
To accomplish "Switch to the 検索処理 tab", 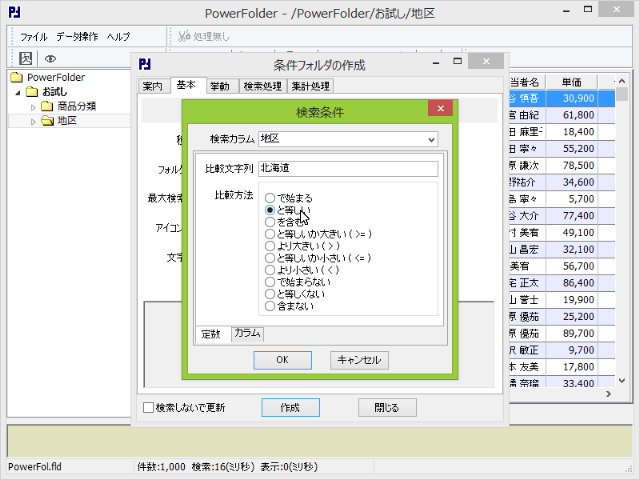I will (x=262, y=86).
